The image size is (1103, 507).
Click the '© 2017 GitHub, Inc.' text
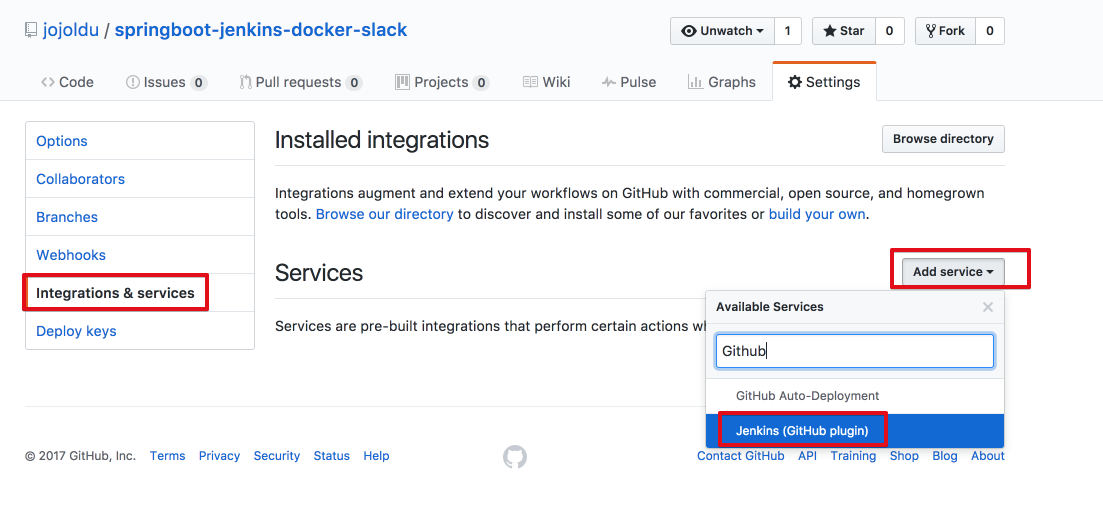point(81,456)
